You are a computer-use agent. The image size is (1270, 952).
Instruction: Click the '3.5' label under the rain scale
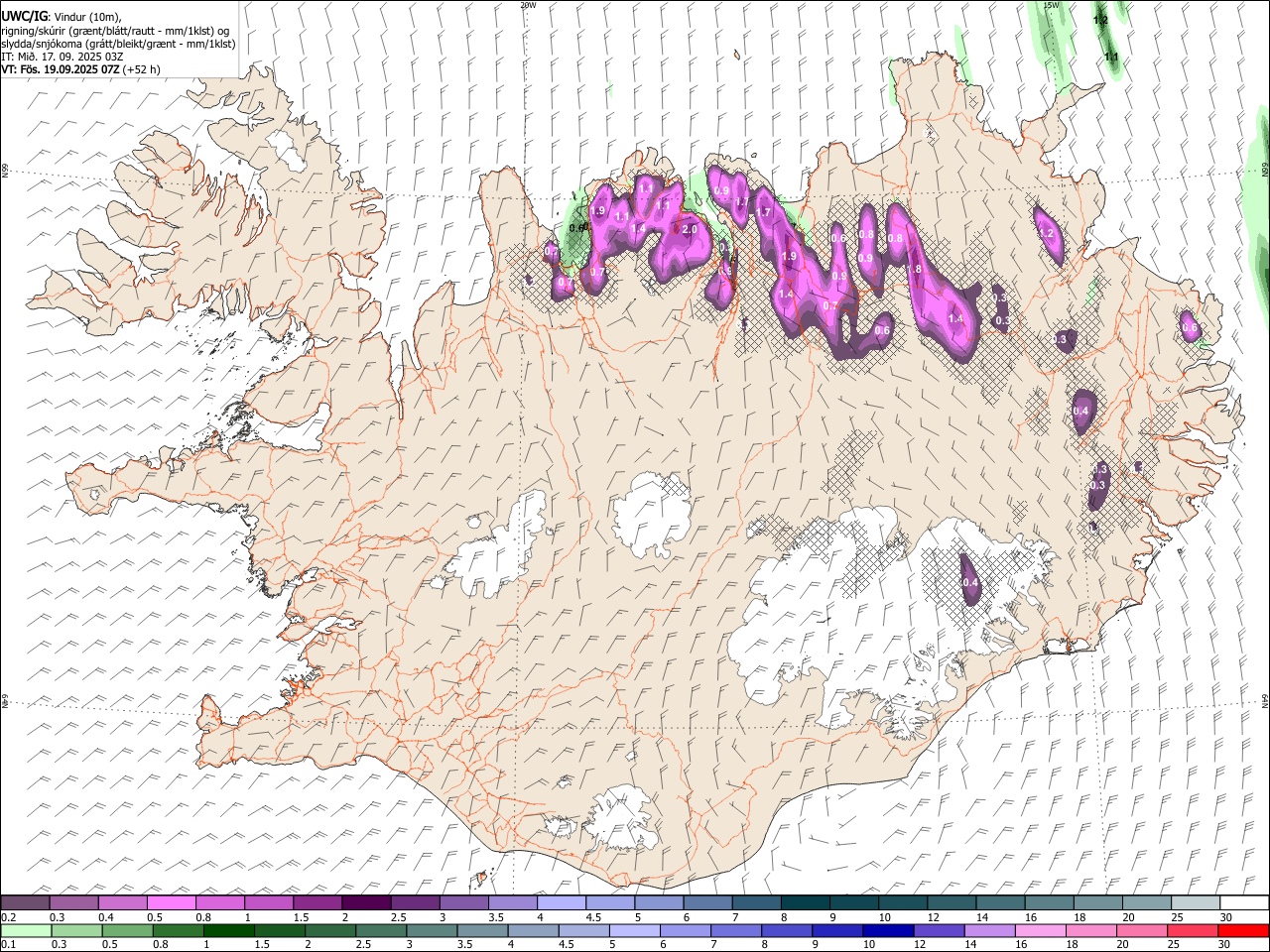(x=464, y=945)
